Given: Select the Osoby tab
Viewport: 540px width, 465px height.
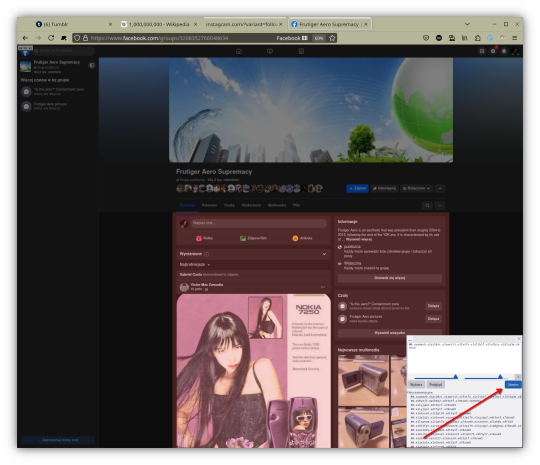Looking at the screenshot, I should tap(229, 205).
